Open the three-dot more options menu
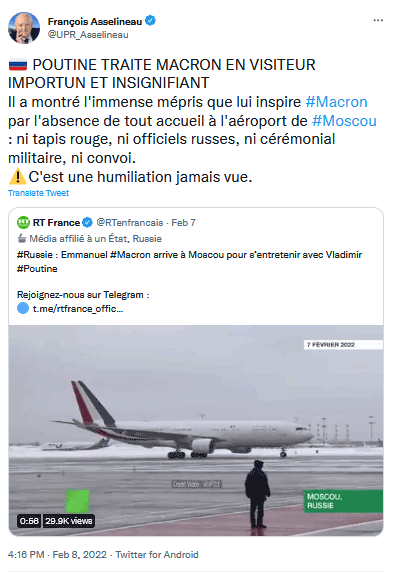The width and height of the screenshot is (393, 573). (378, 20)
